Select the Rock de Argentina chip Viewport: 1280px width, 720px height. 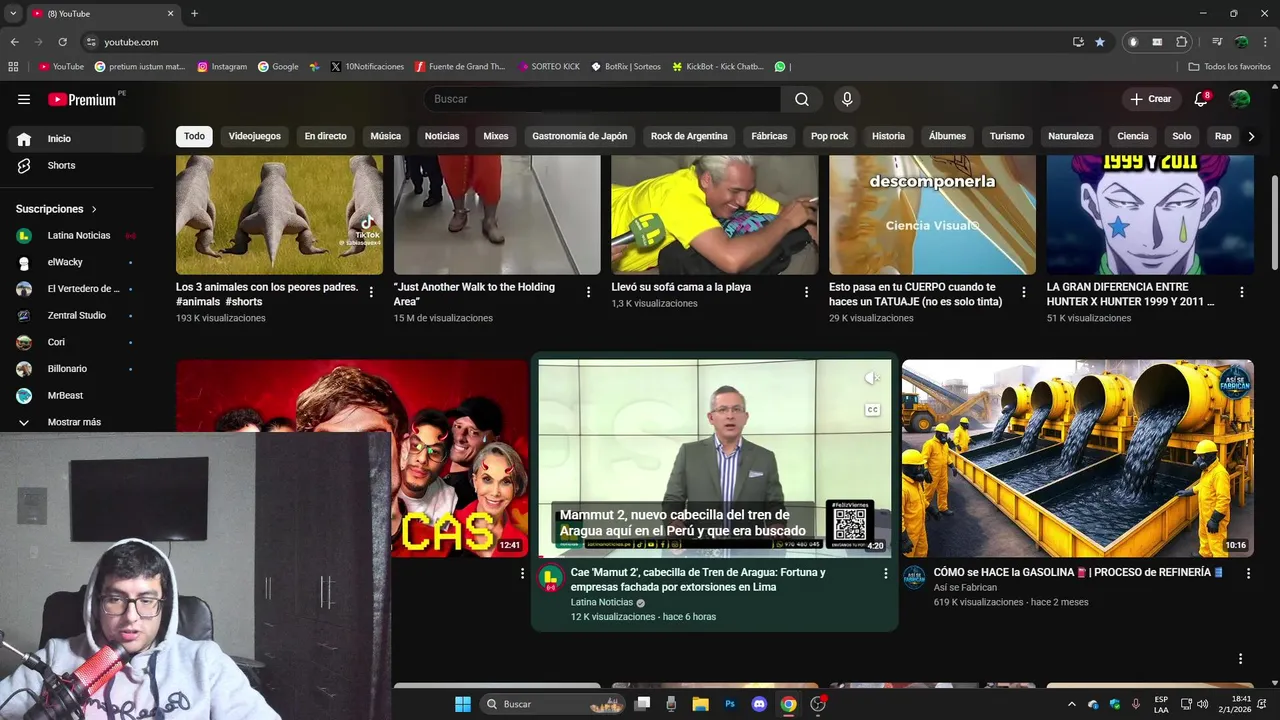pos(689,136)
